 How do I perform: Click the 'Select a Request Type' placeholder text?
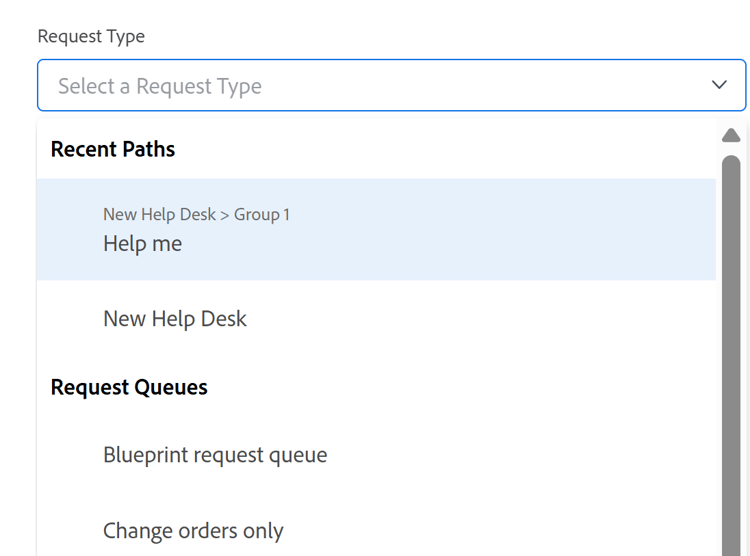160,86
